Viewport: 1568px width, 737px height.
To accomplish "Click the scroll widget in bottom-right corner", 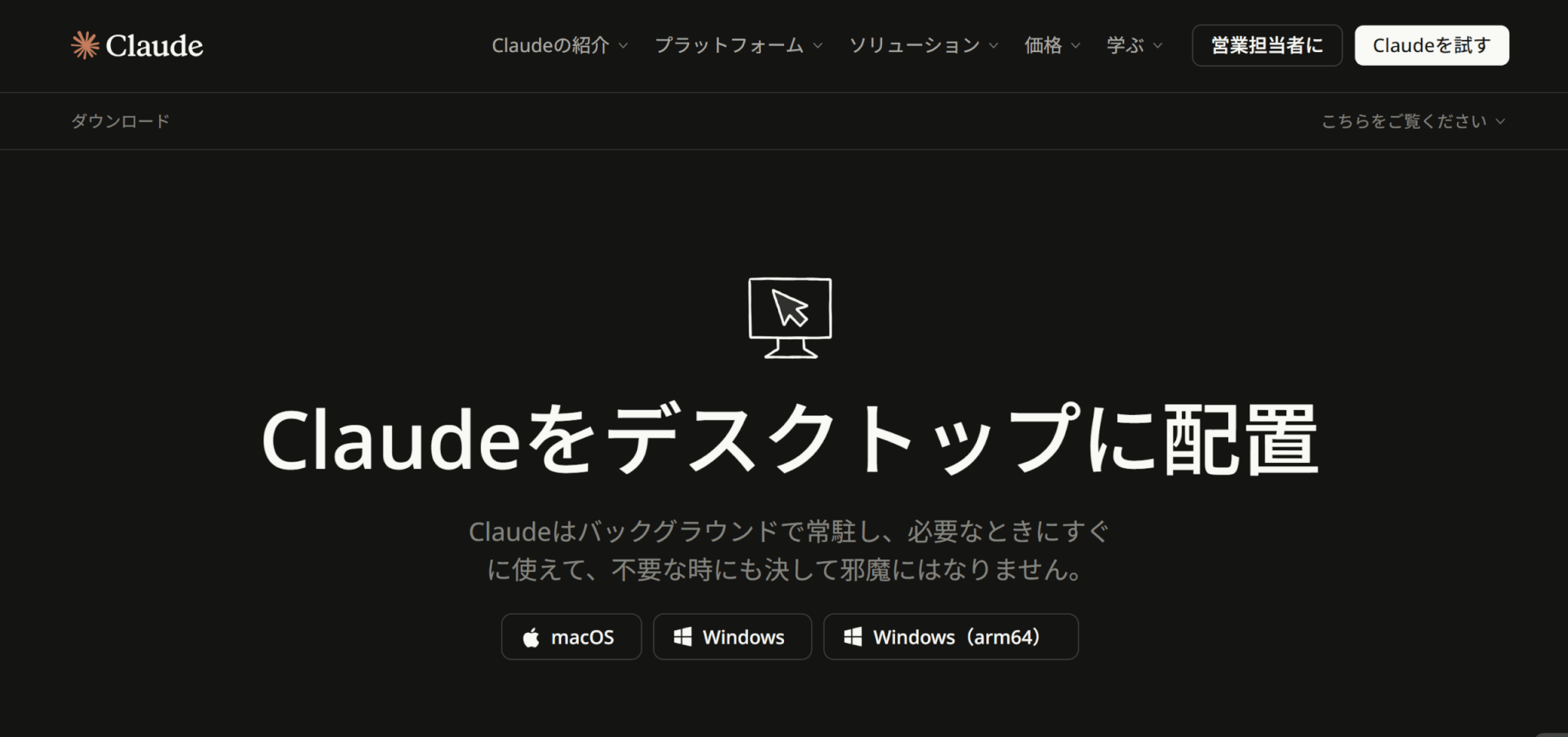I will (x=1553, y=733).
